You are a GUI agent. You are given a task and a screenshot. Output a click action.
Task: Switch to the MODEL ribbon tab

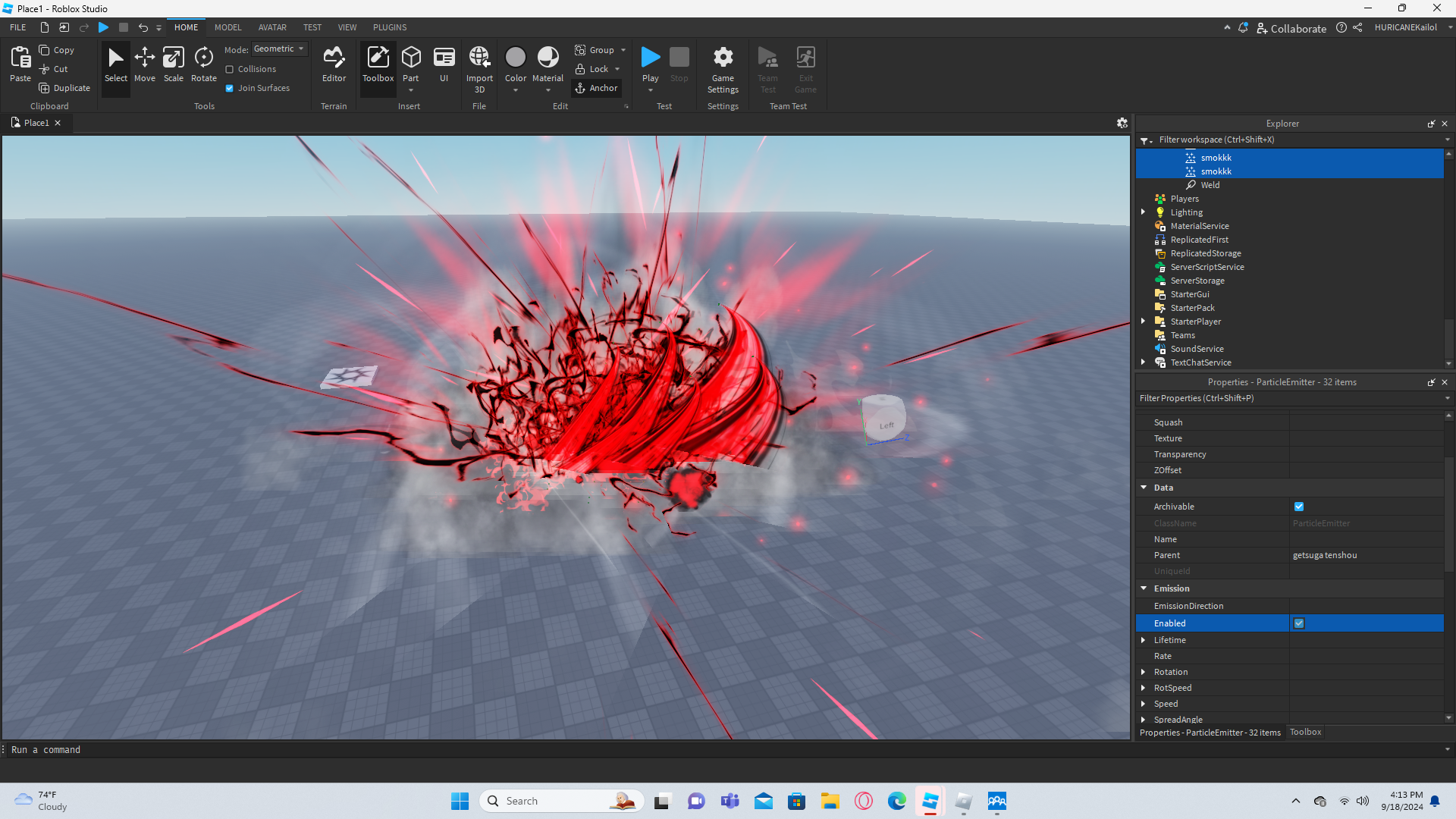(x=227, y=27)
